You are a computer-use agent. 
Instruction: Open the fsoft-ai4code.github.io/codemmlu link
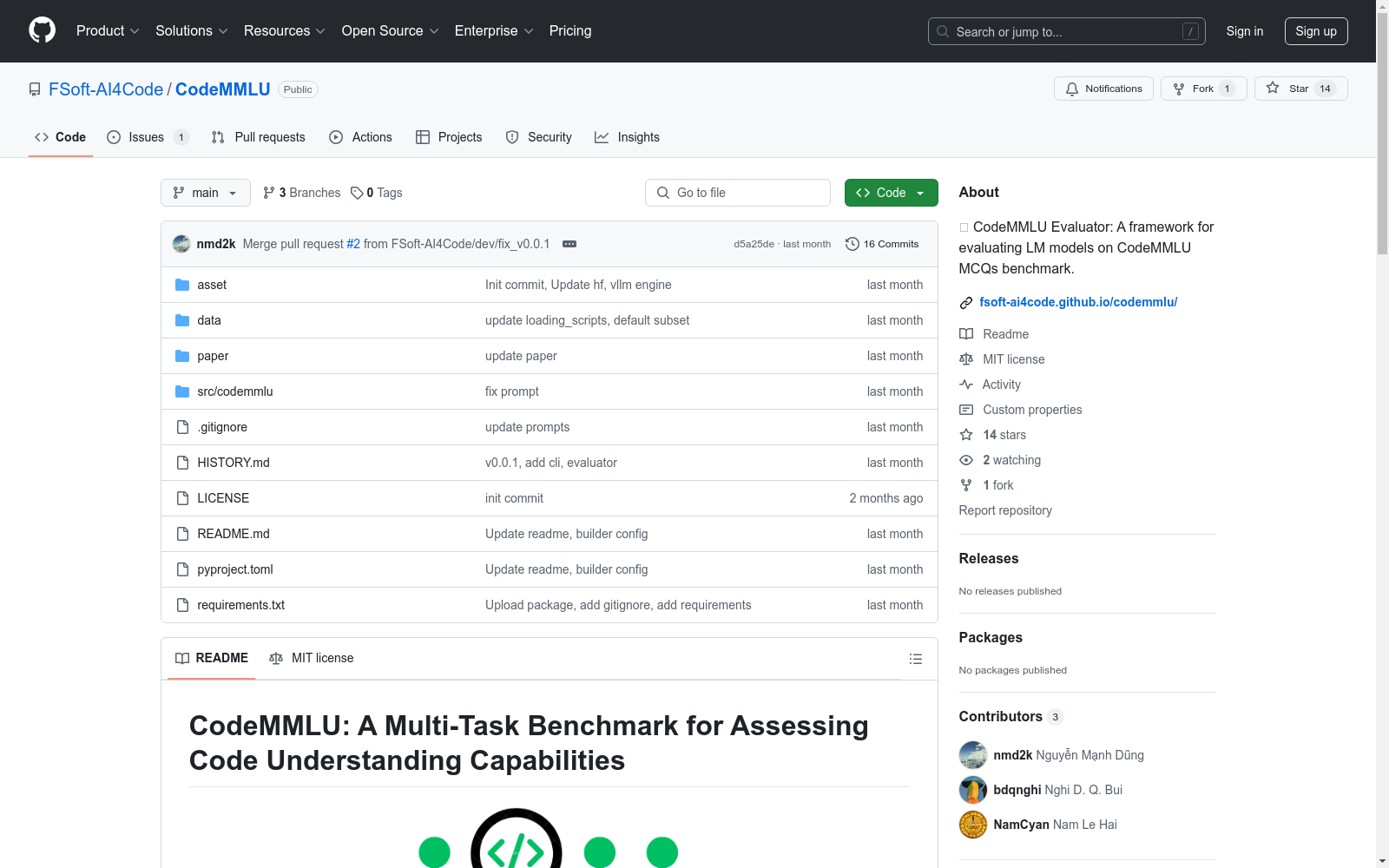click(x=1078, y=302)
